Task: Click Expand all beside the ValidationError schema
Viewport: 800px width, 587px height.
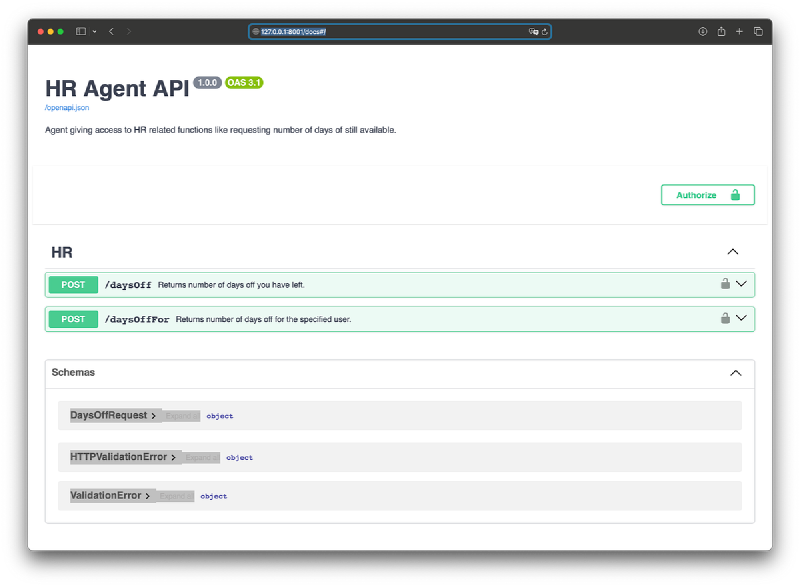Action: [176, 496]
